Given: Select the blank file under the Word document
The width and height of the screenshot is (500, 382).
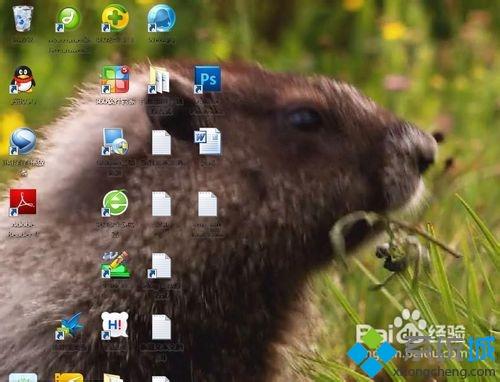Looking at the screenshot, I should (207, 204).
